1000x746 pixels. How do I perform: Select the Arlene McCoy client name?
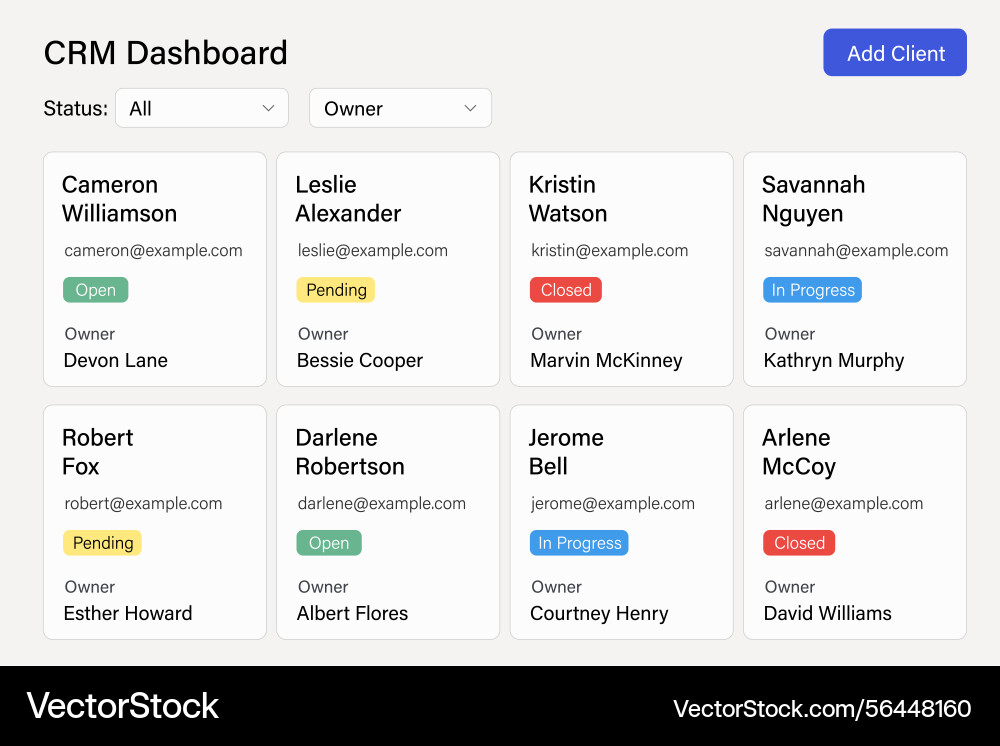798,452
